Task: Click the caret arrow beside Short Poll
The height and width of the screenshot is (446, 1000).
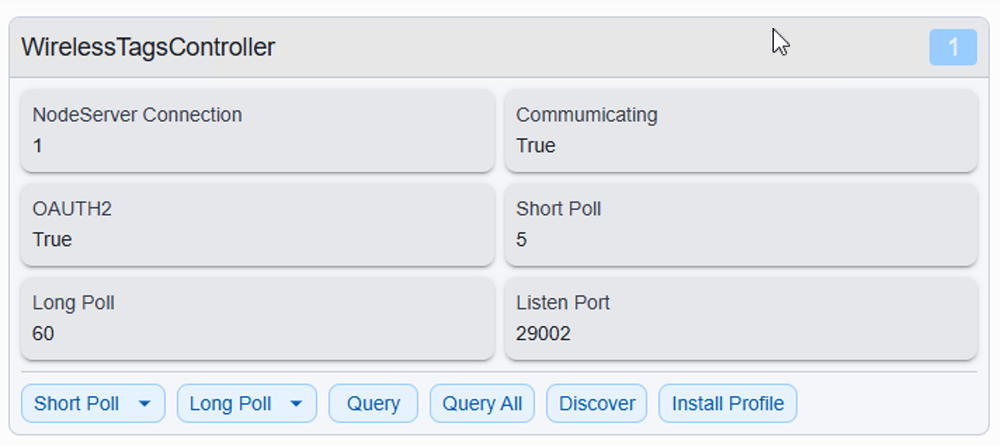Action: tap(145, 404)
